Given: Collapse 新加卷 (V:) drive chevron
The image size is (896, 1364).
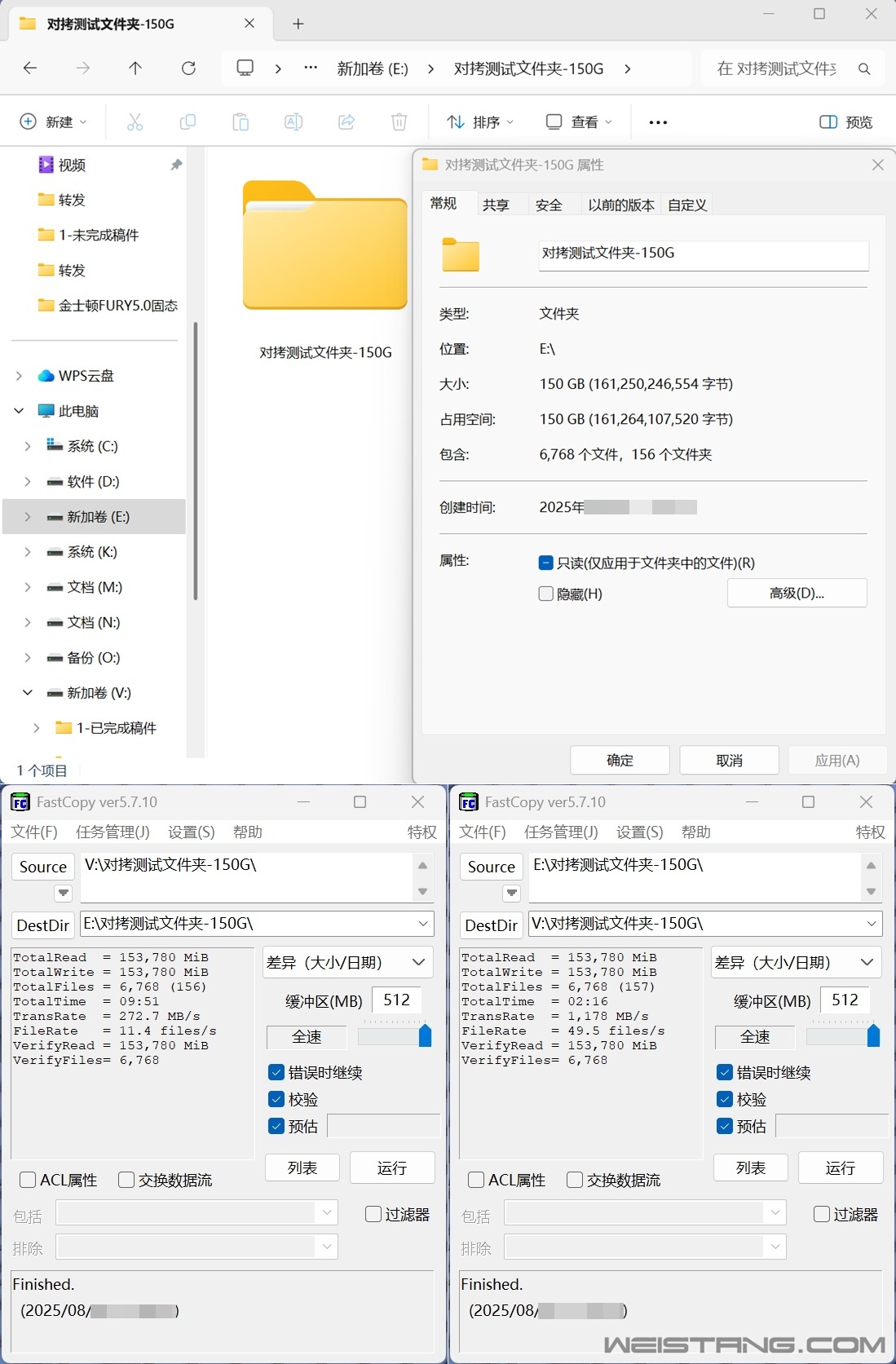Looking at the screenshot, I should [28, 693].
